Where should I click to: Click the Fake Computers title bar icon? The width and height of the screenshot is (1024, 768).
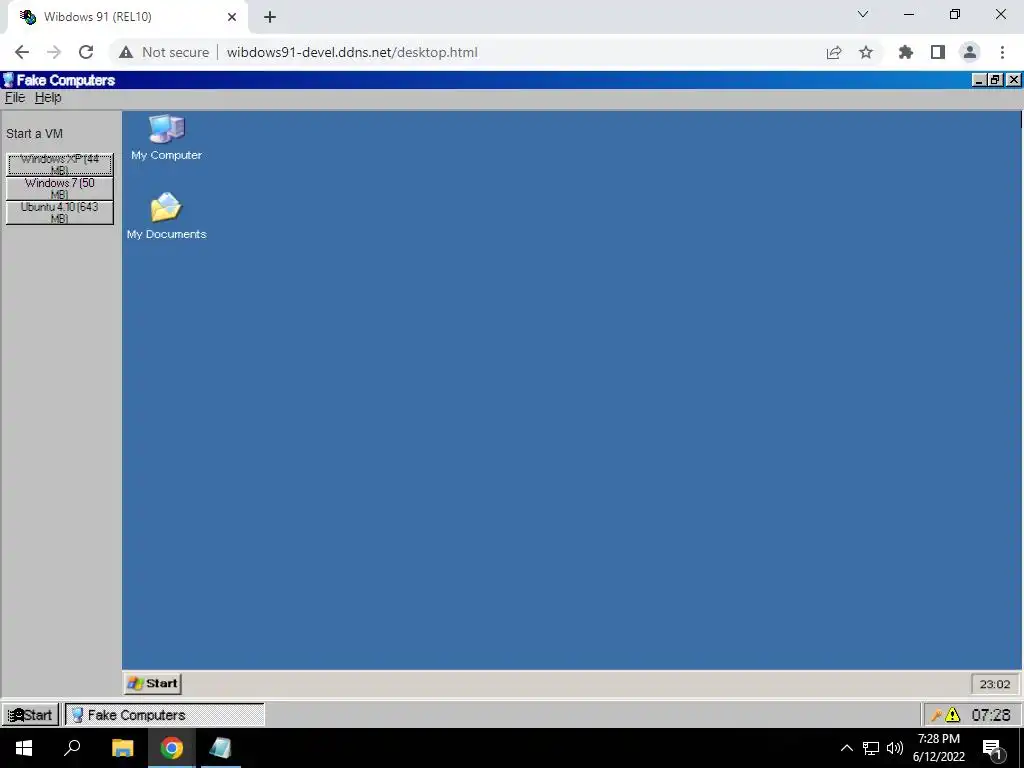(8, 80)
